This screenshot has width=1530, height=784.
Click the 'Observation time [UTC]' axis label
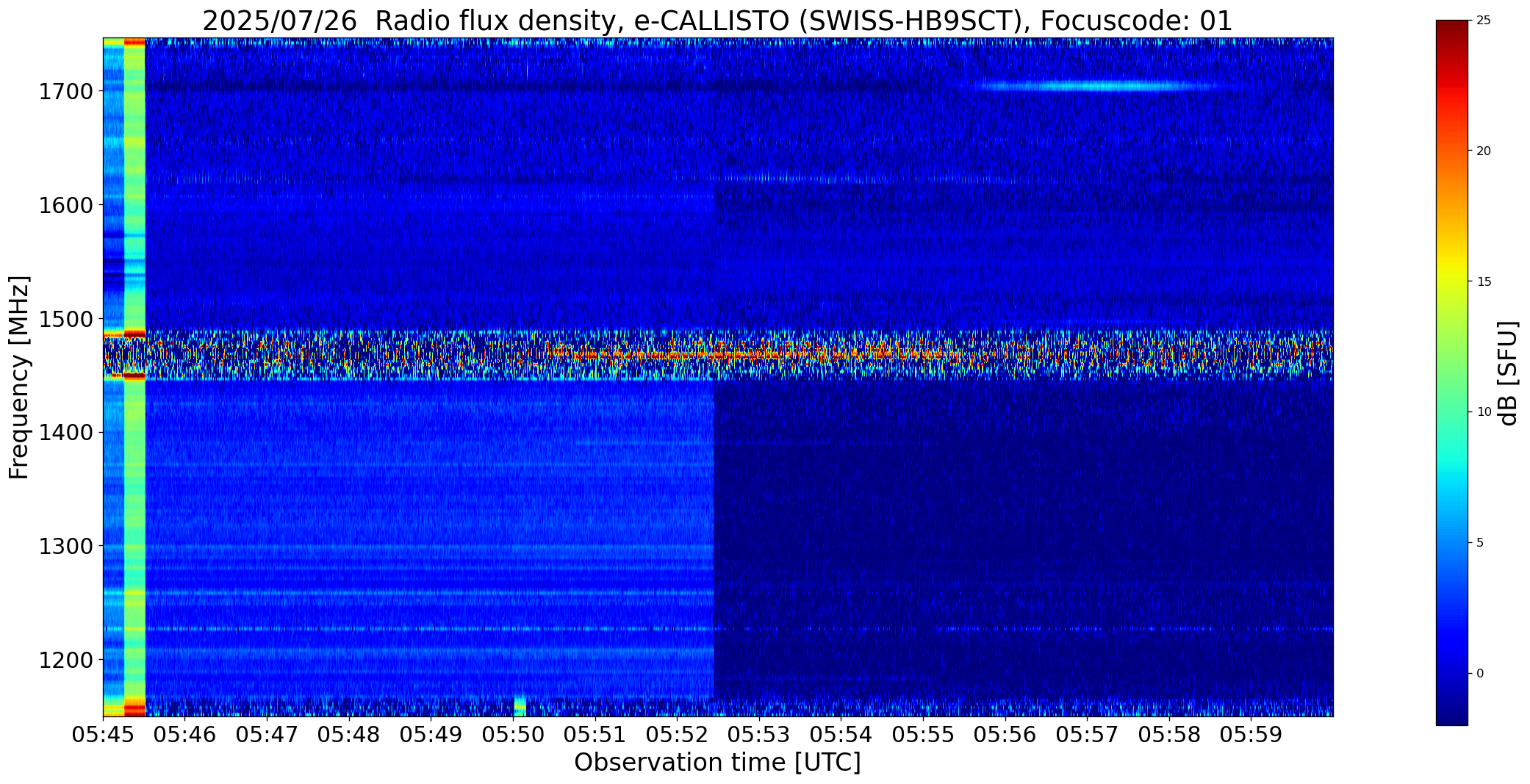(x=717, y=763)
